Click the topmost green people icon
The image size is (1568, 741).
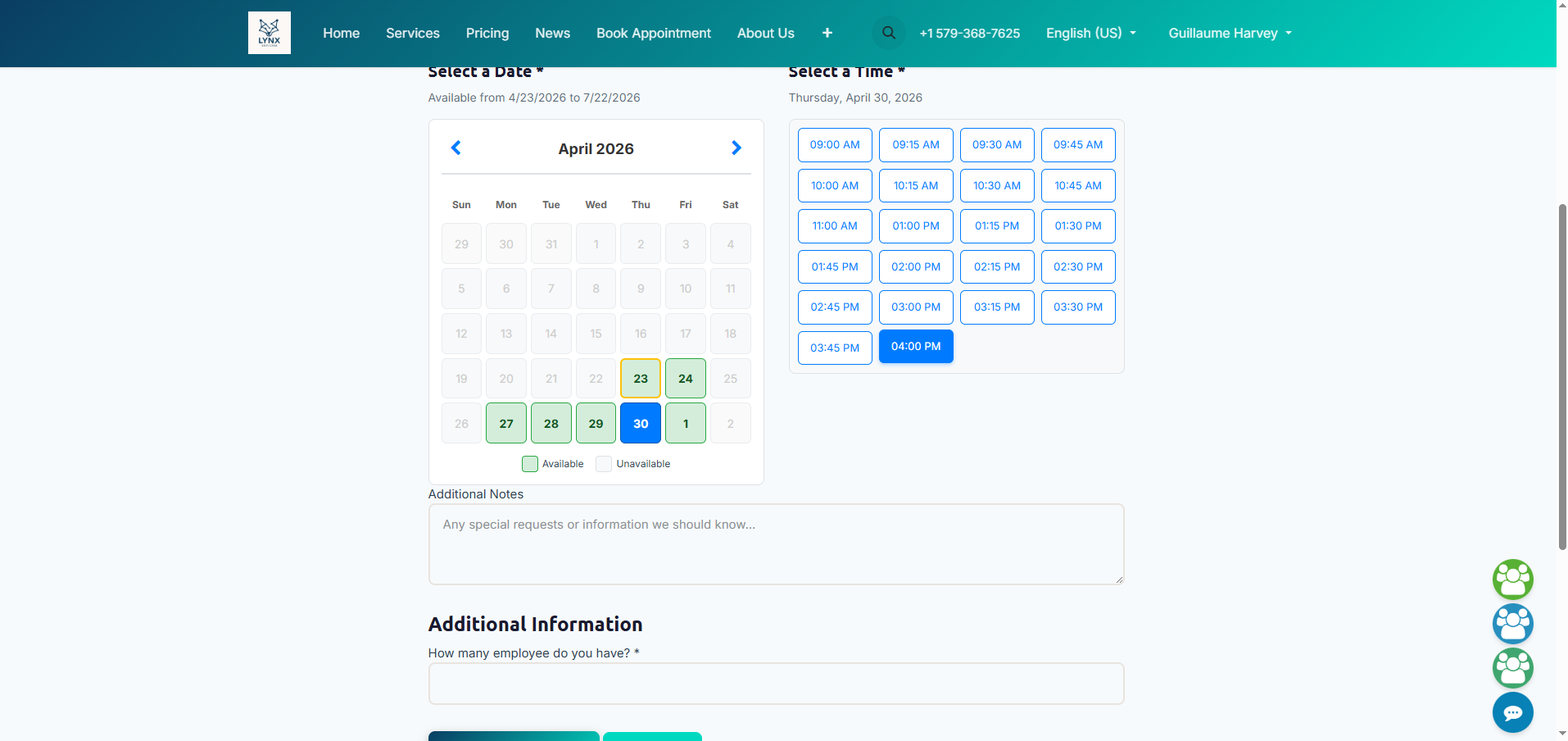(x=1512, y=580)
